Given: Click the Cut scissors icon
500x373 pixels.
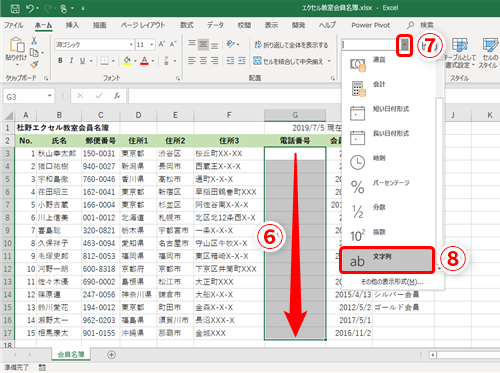Looking at the screenshot, I should (34, 41).
